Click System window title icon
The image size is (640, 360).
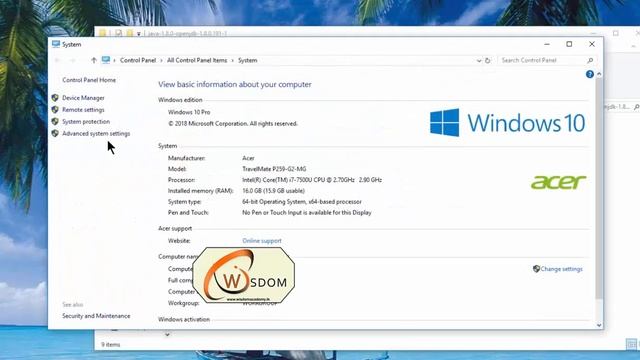point(56,44)
